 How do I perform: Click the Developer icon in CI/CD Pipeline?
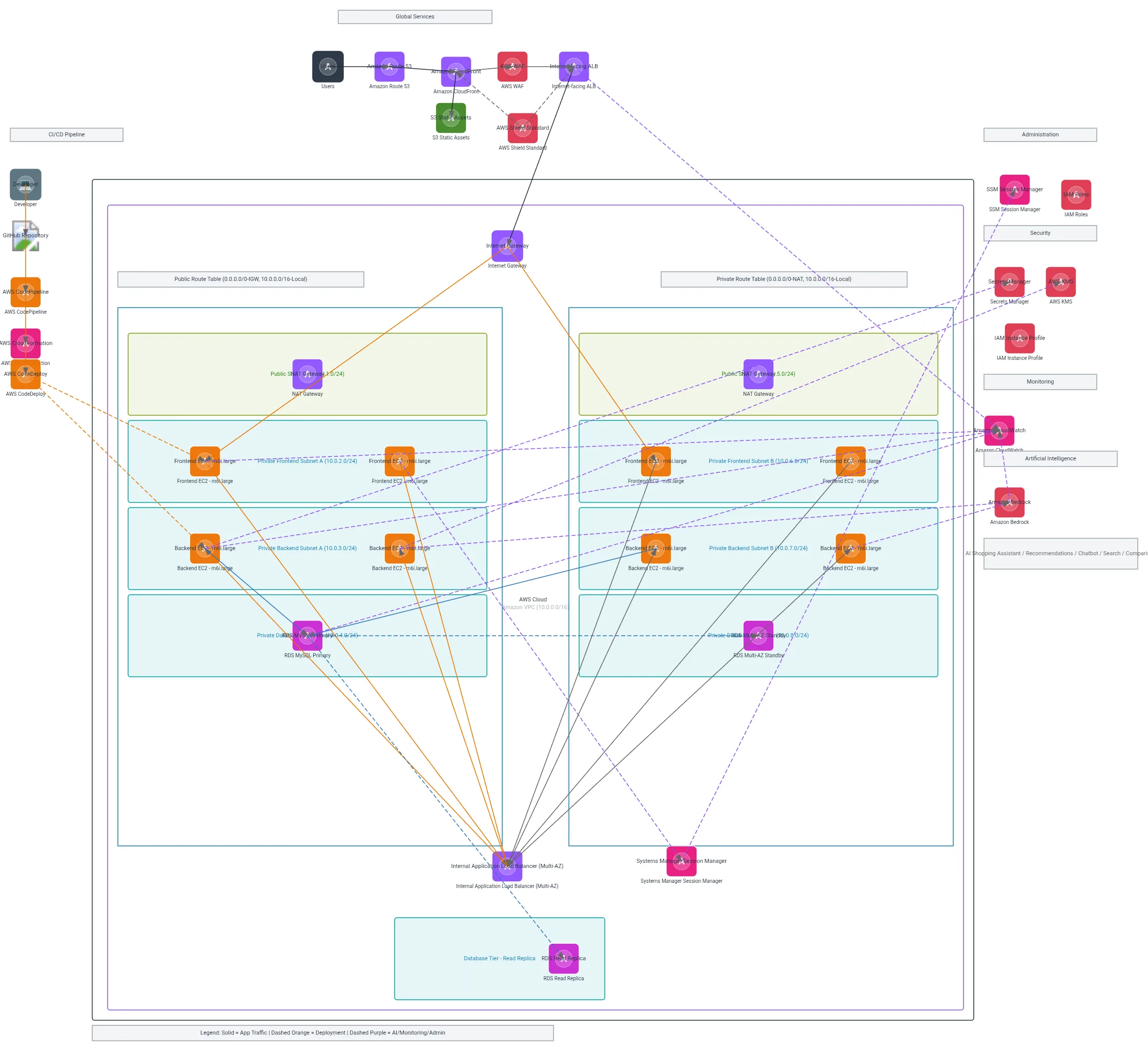point(25,184)
